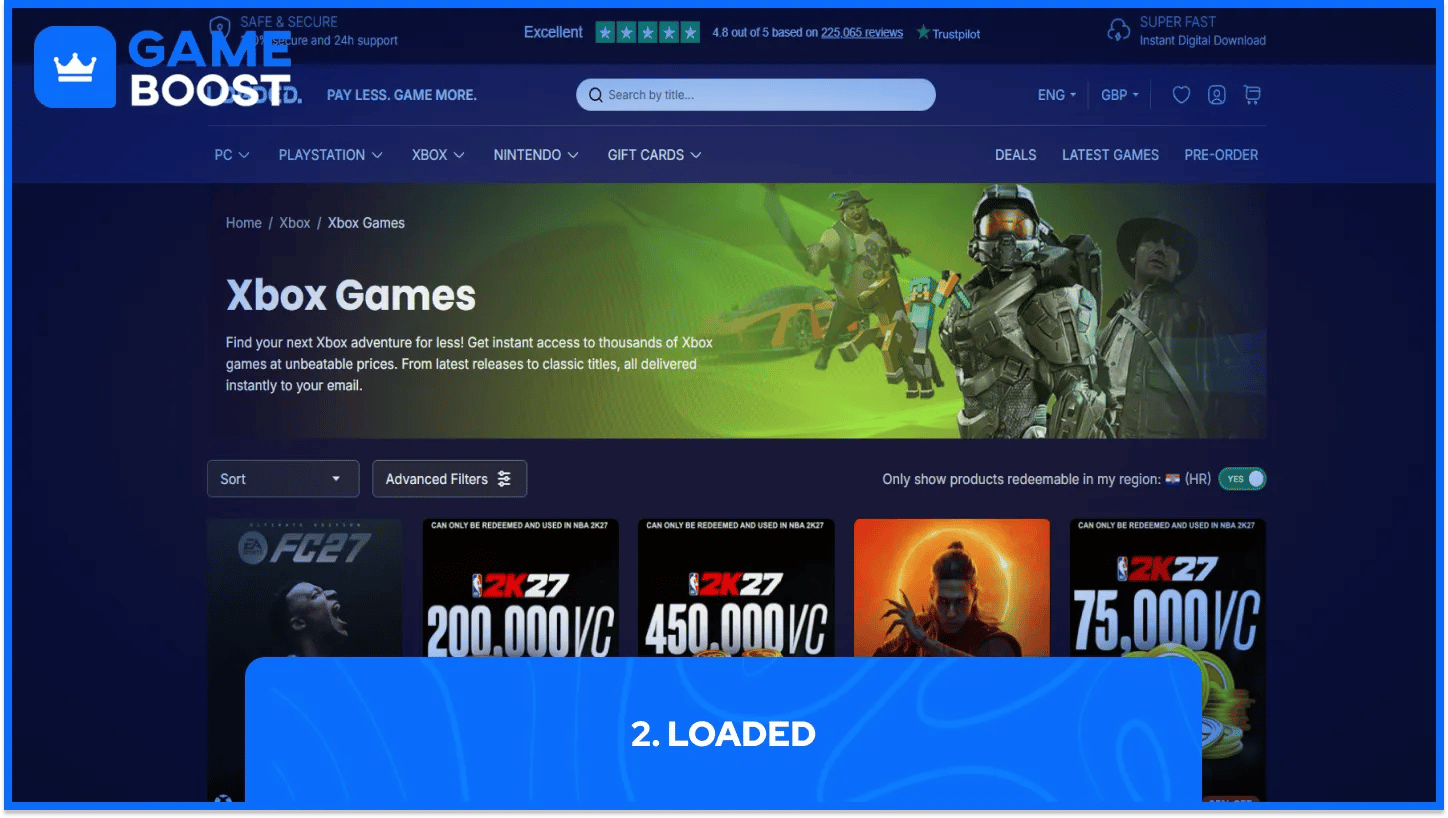
Task: Click the "Find your next Xbox adventure" description paragraph
Action: pyautogui.click(x=470, y=364)
